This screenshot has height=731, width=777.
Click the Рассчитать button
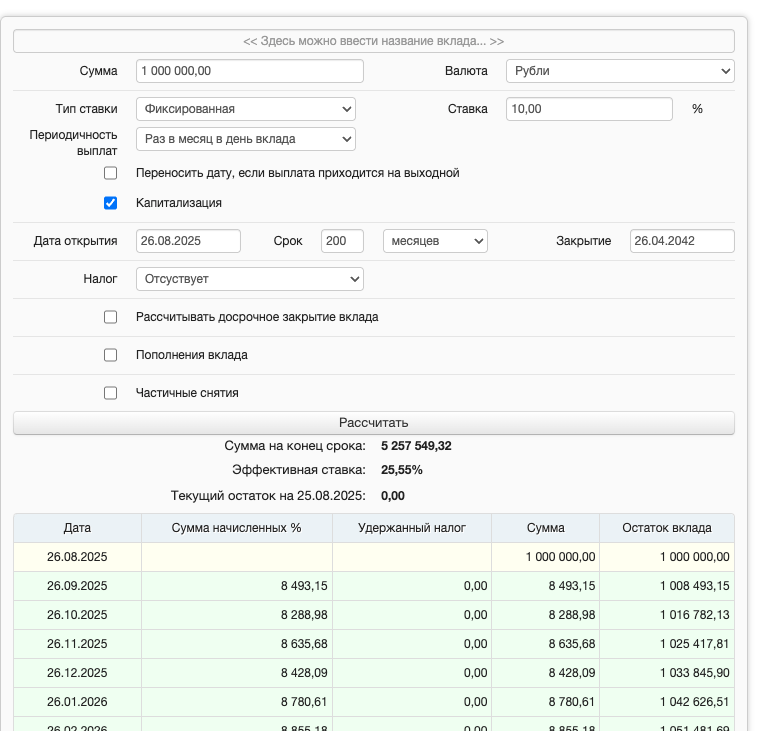pos(374,423)
